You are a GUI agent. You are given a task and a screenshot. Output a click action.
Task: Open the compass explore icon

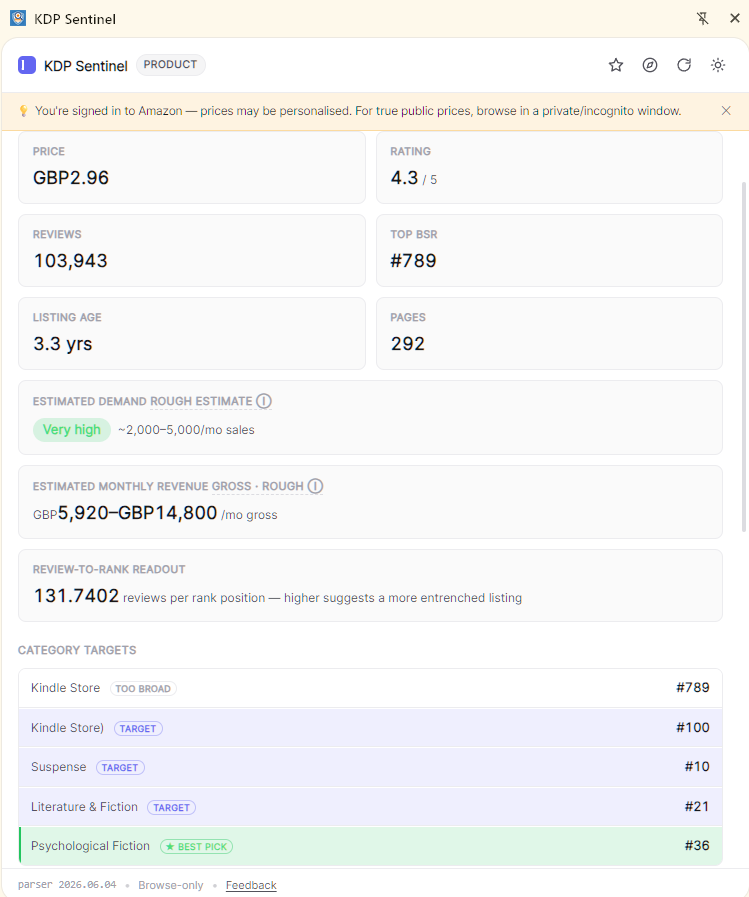pyautogui.click(x=649, y=65)
